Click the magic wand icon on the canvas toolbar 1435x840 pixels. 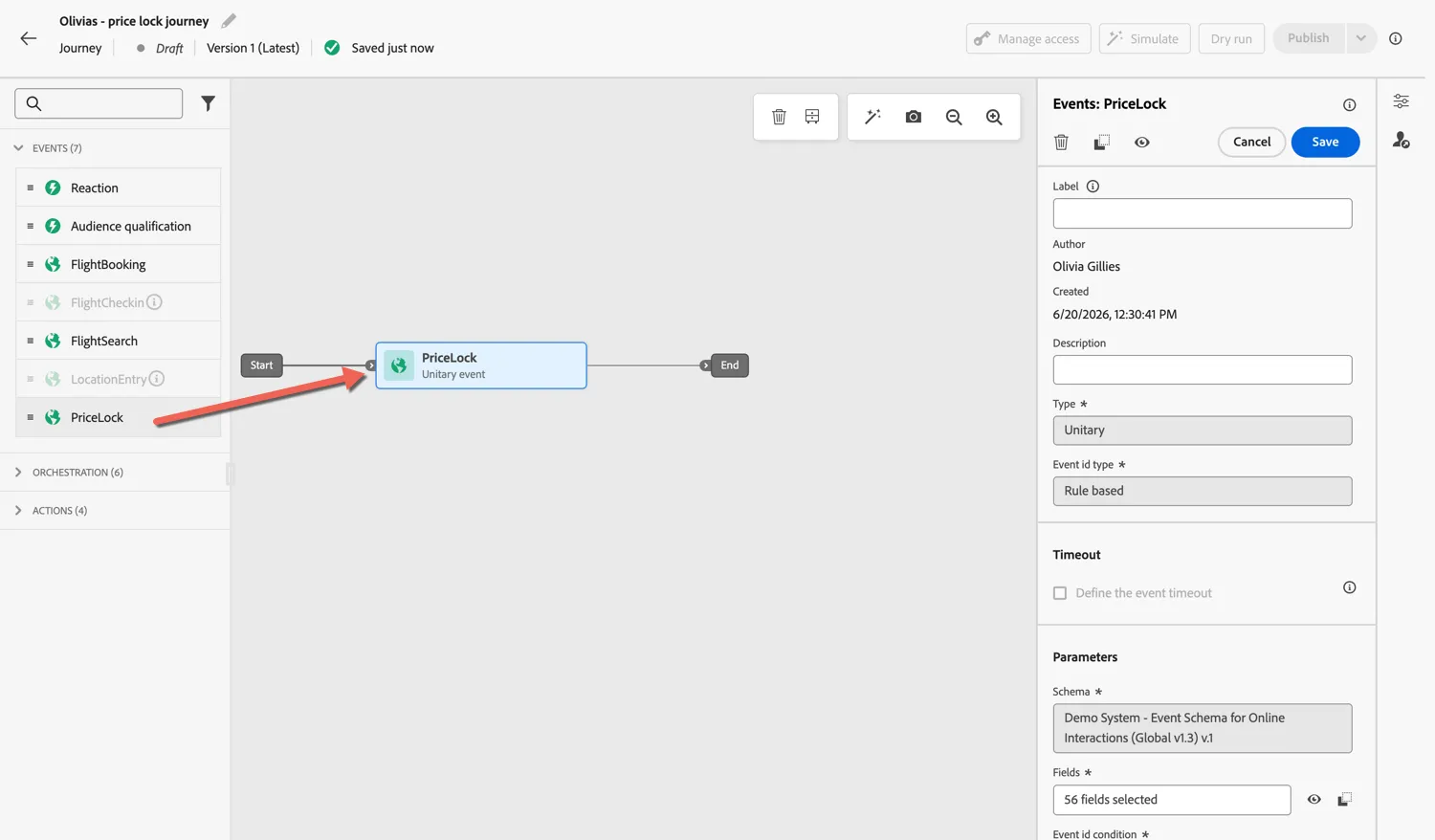coord(872,117)
